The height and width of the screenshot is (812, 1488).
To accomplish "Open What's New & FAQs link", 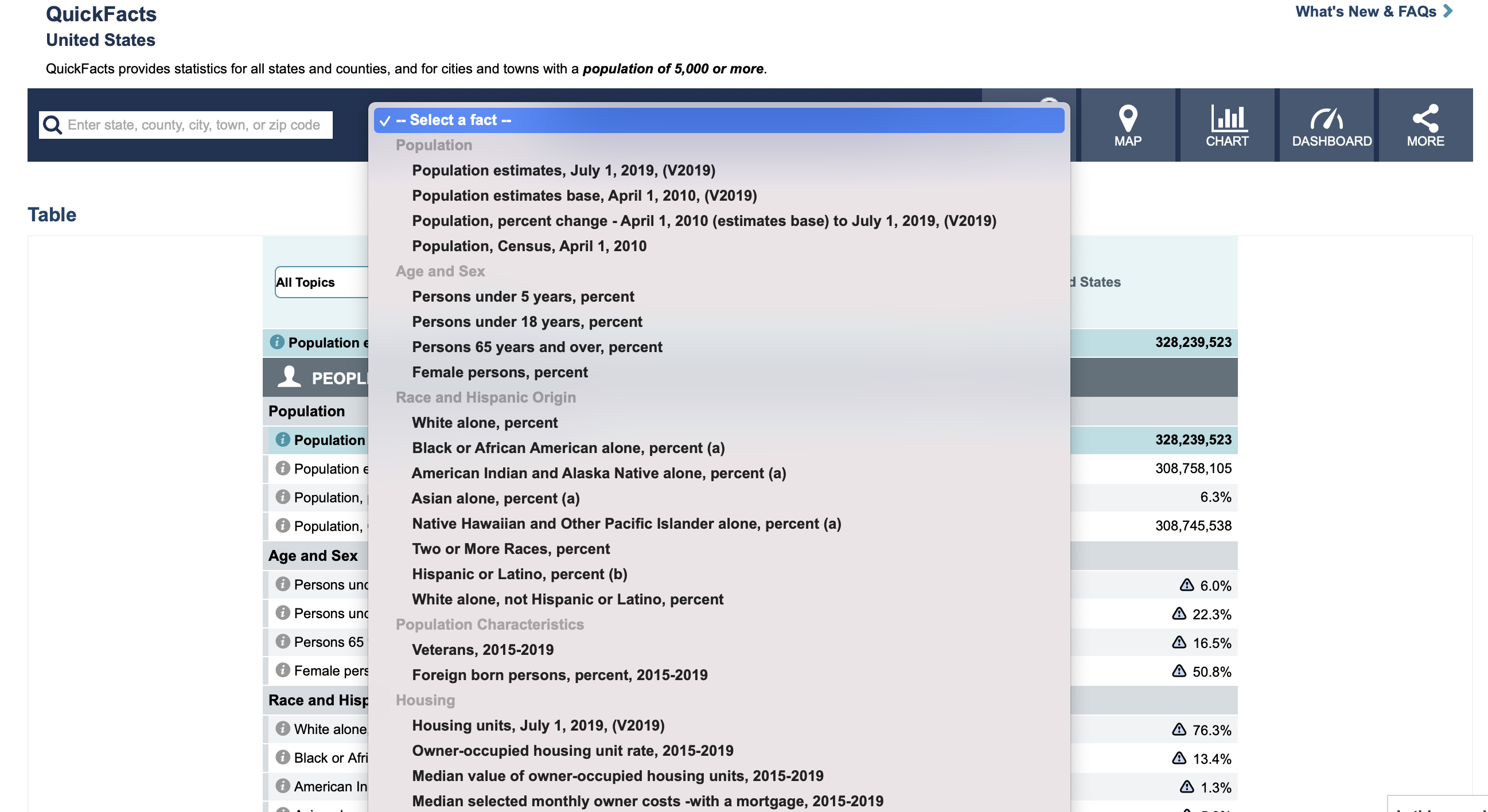I will tap(1373, 11).
